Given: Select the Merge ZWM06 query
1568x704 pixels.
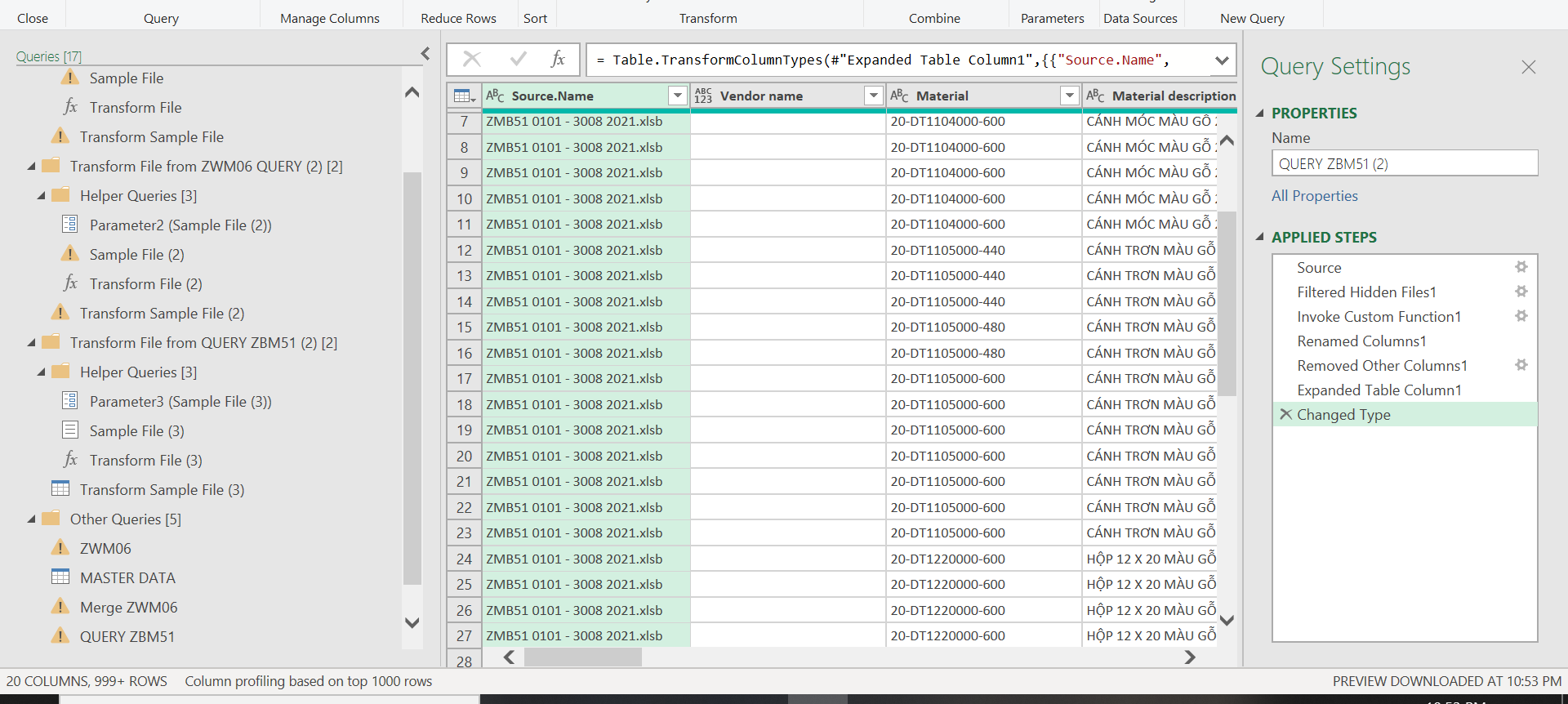Looking at the screenshot, I should click(128, 607).
